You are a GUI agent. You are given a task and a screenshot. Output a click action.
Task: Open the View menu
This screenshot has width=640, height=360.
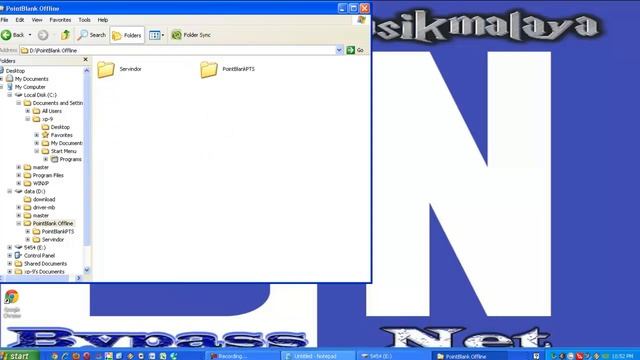[37, 20]
